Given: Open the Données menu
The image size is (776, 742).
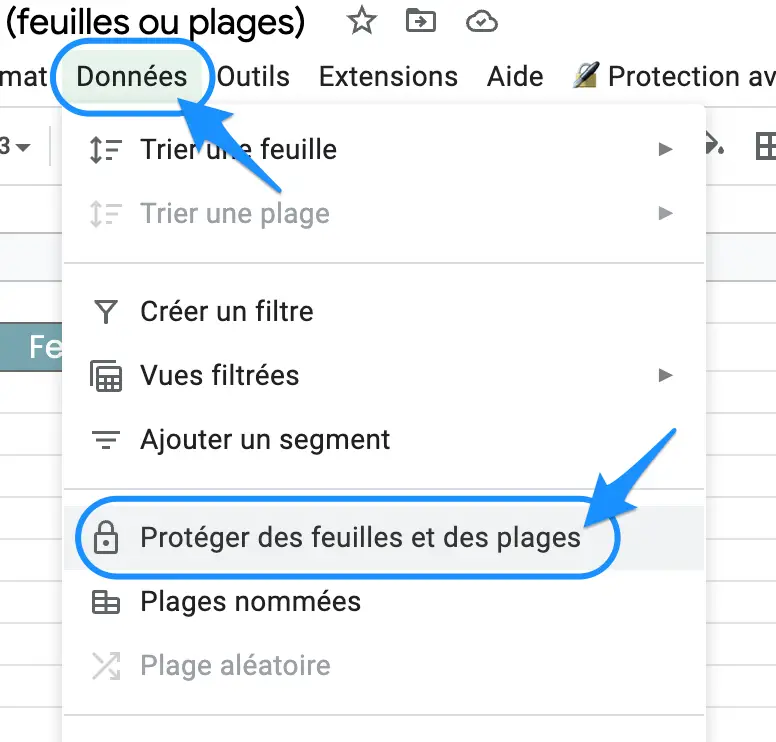Looking at the screenshot, I should tap(132, 77).
